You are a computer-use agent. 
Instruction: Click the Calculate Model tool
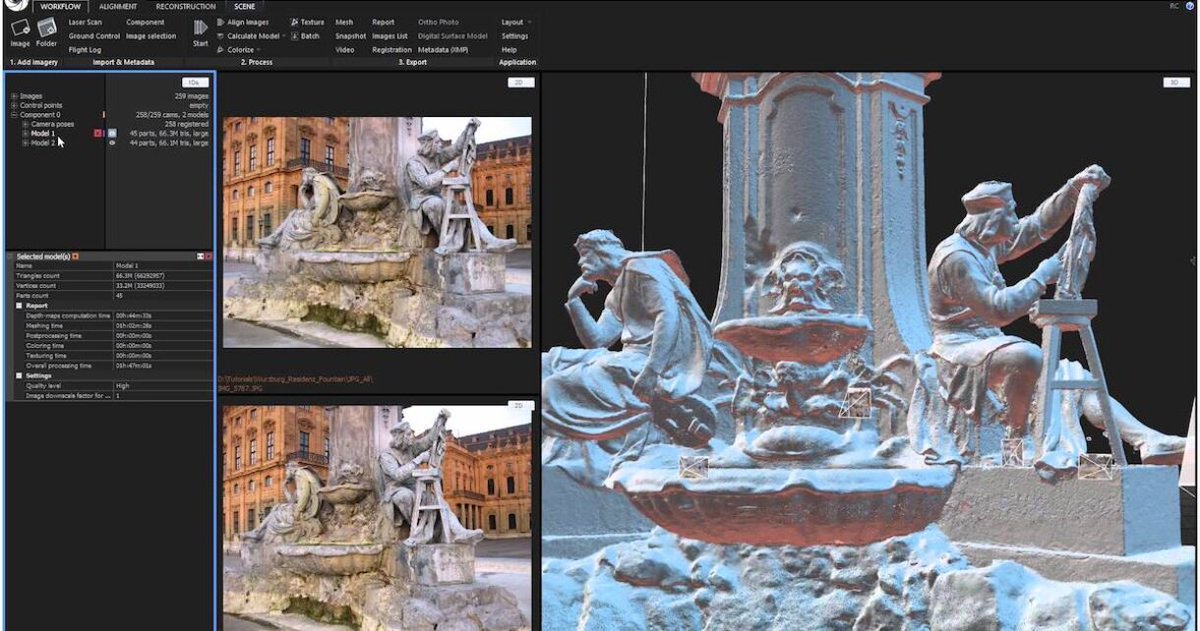(247, 36)
